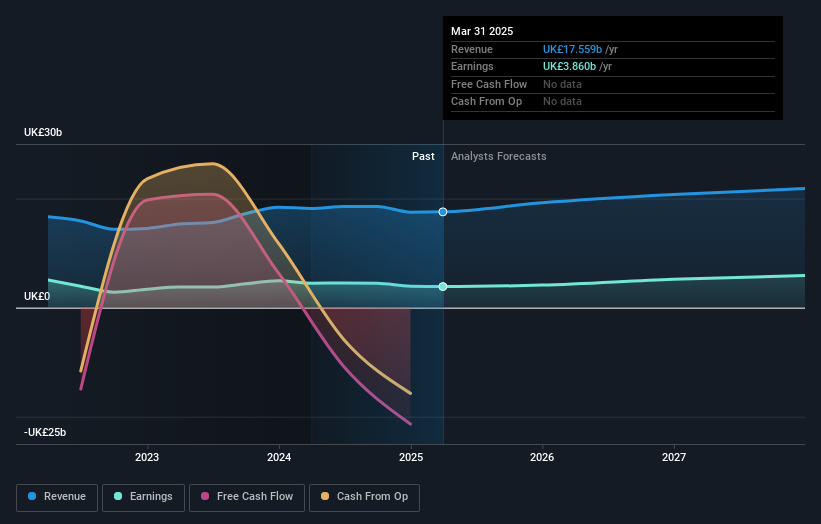
Task: Click the tooltip Free Cash Flow row label
Action: (x=489, y=84)
